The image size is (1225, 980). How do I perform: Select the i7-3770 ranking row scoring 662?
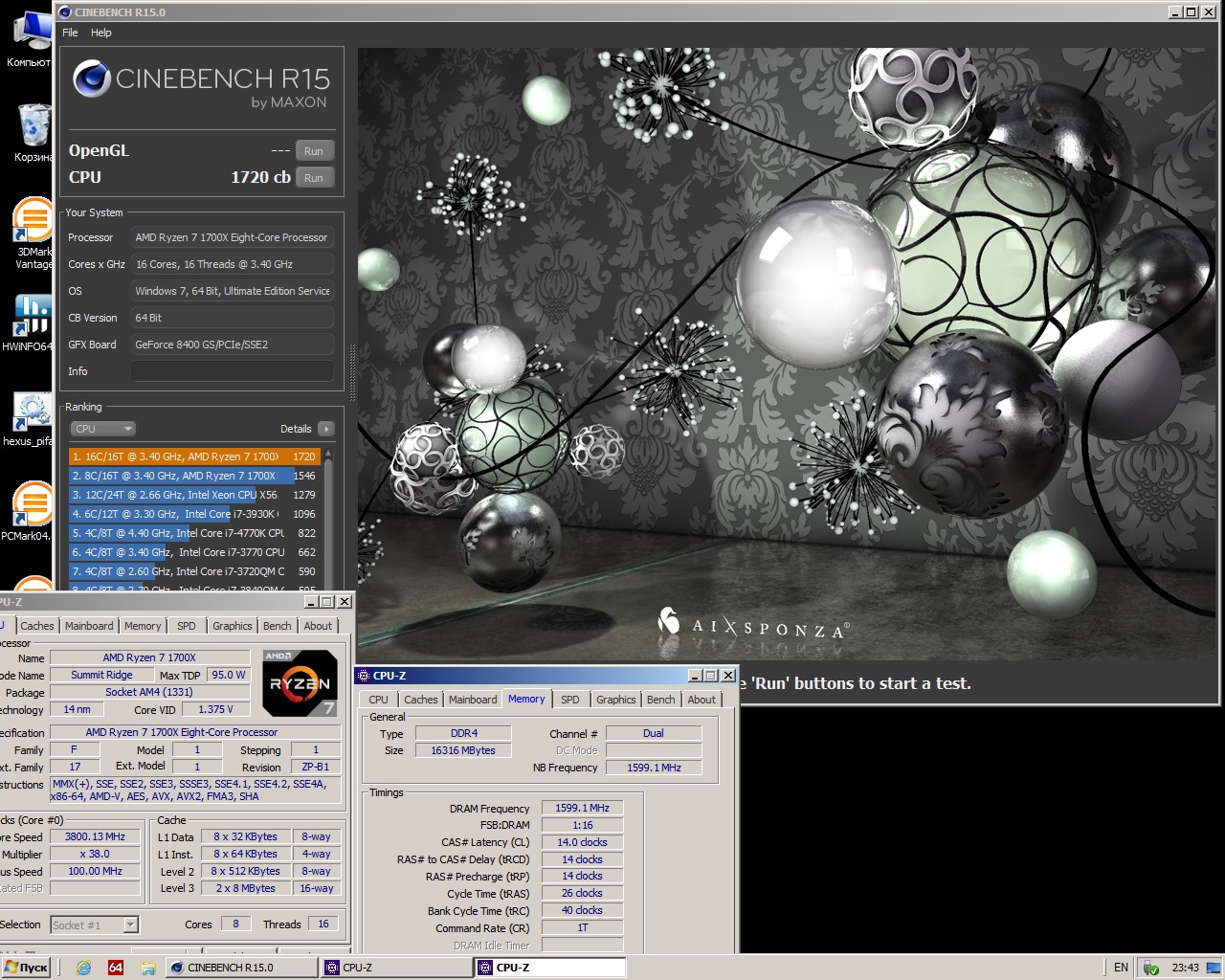(x=194, y=552)
